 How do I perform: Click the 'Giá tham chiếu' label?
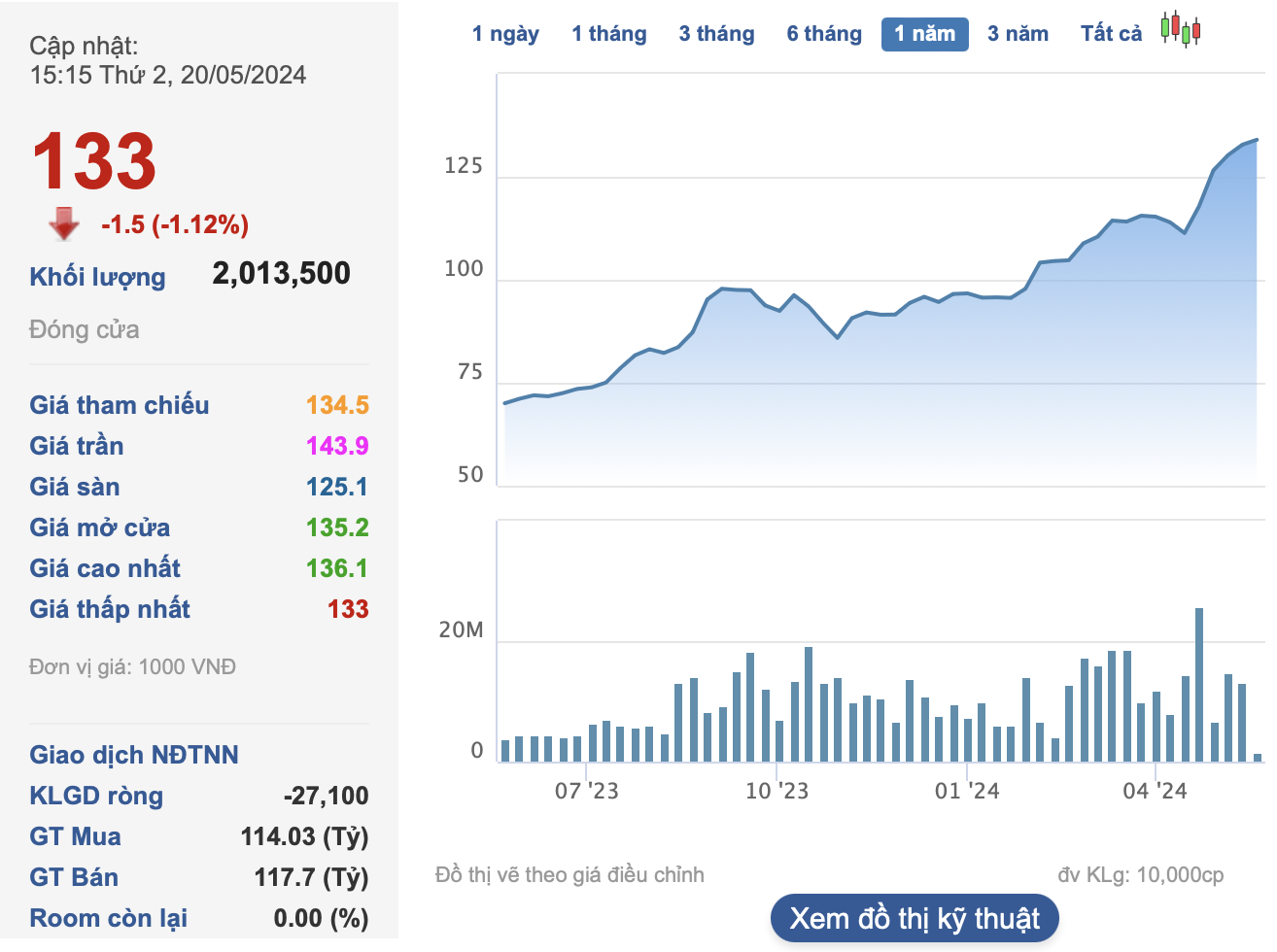point(120,405)
